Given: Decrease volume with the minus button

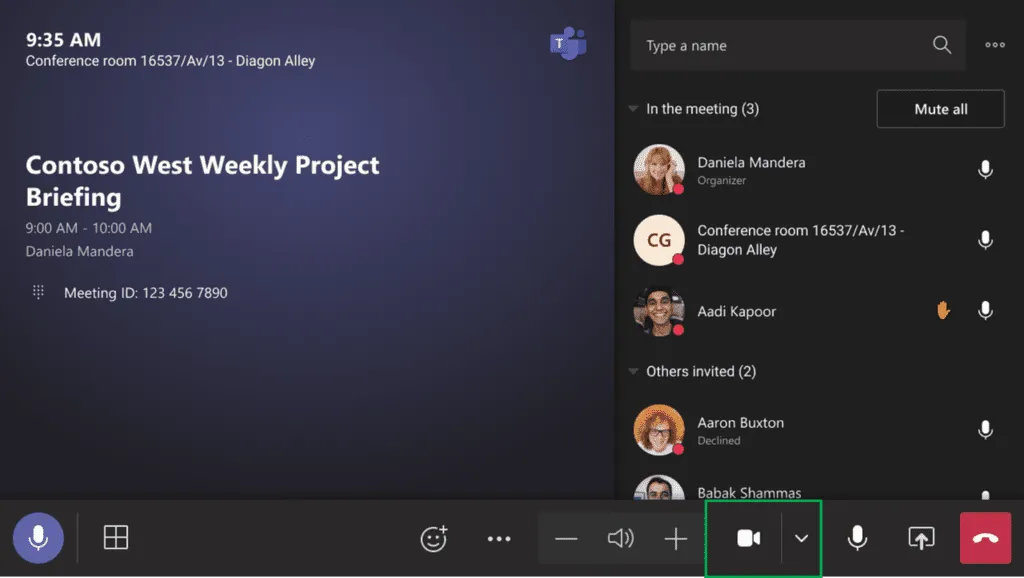Looking at the screenshot, I should coord(566,539).
